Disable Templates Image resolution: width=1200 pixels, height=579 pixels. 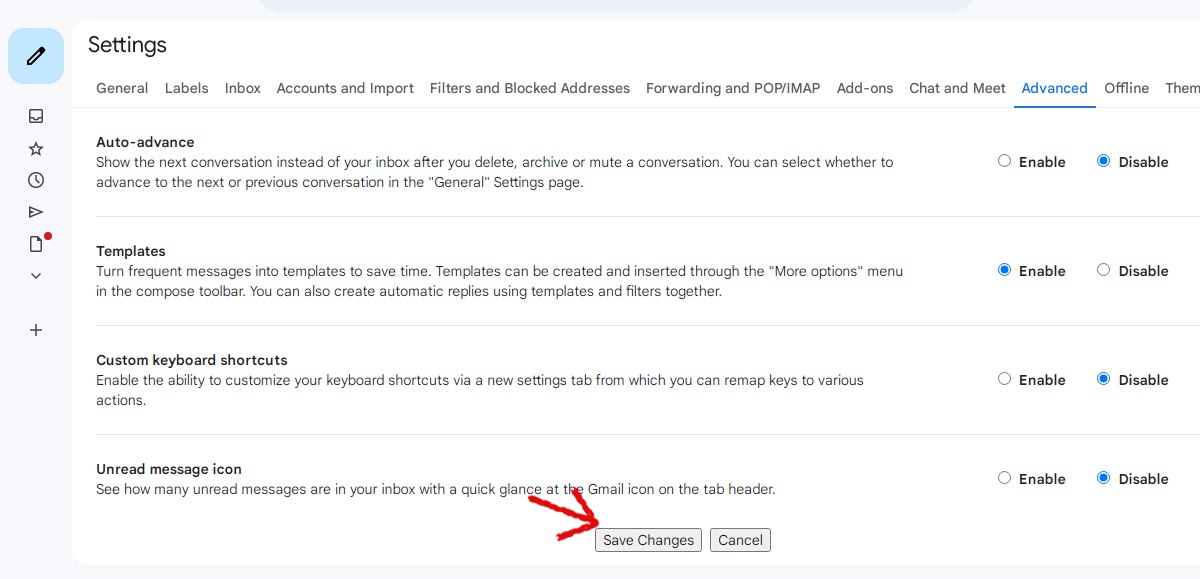point(1103,270)
